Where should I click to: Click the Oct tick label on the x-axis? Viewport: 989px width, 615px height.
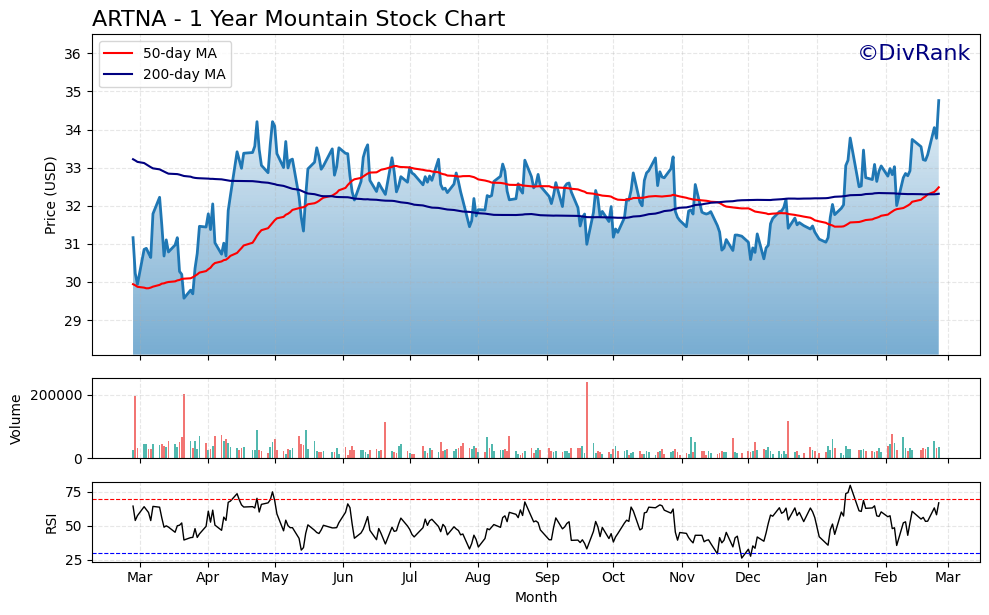[x=614, y=578]
